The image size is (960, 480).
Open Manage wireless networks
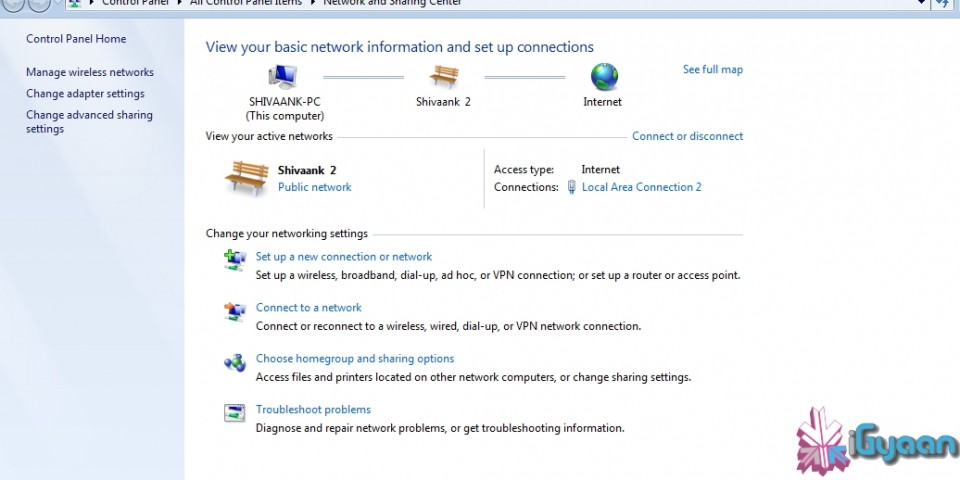[90, 72]
